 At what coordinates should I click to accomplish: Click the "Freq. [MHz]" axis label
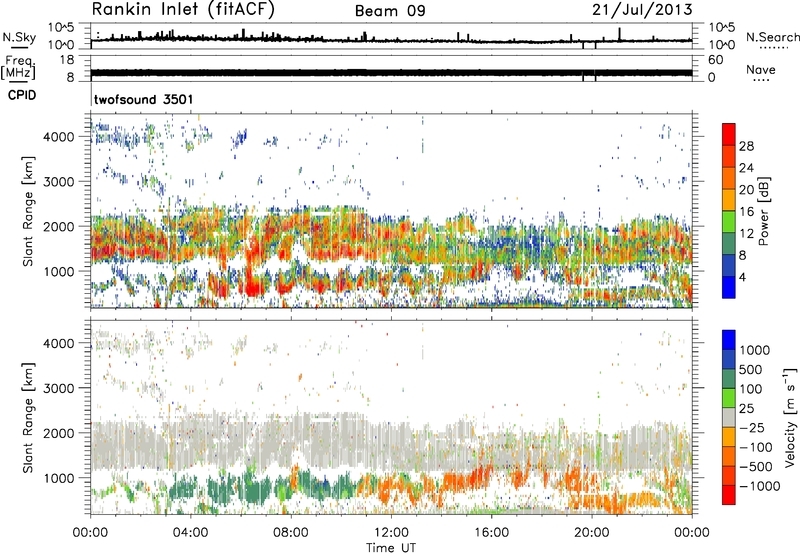(x=19, y=67)
